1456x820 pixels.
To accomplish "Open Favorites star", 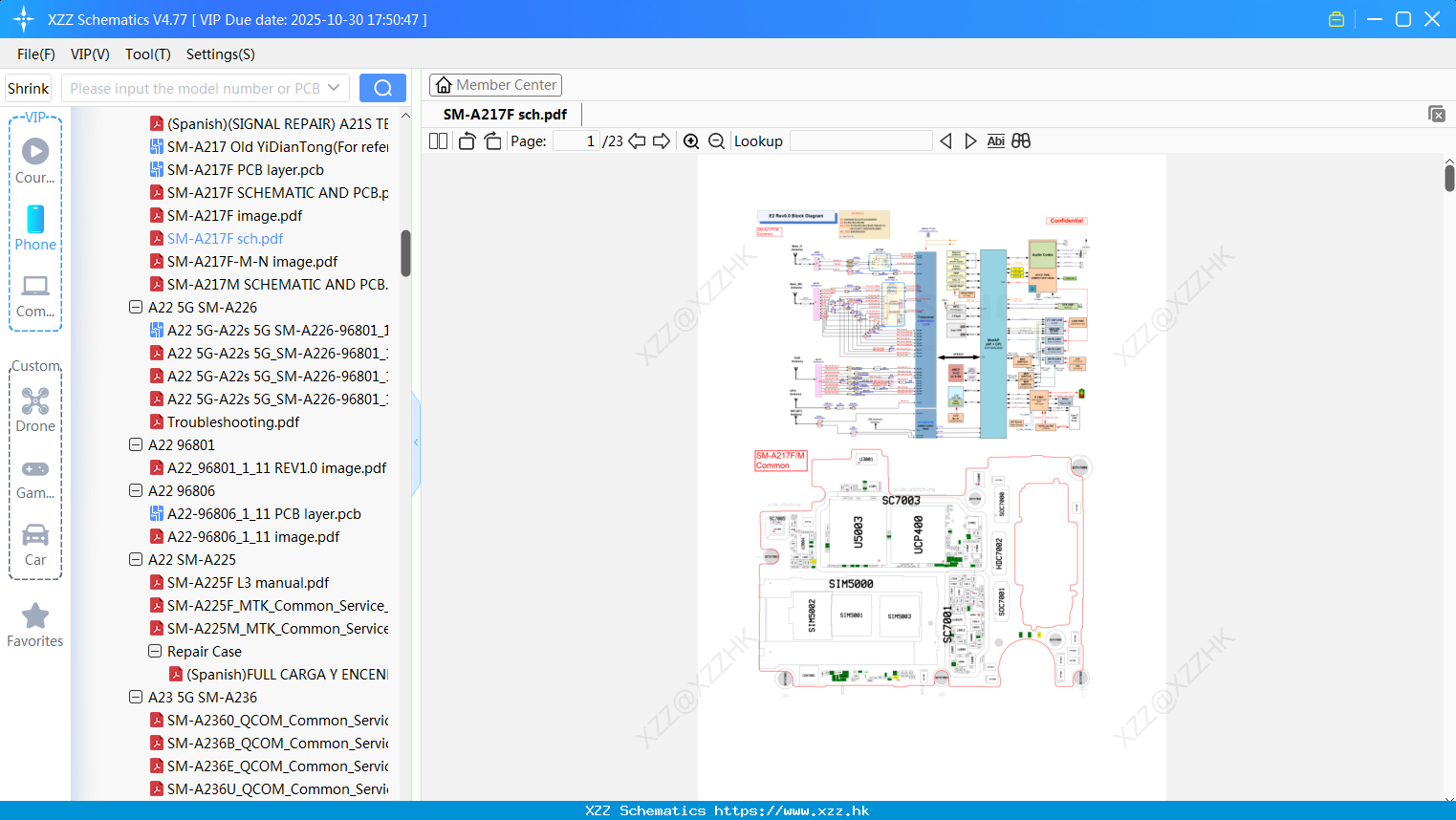I will tap(35, 625).
